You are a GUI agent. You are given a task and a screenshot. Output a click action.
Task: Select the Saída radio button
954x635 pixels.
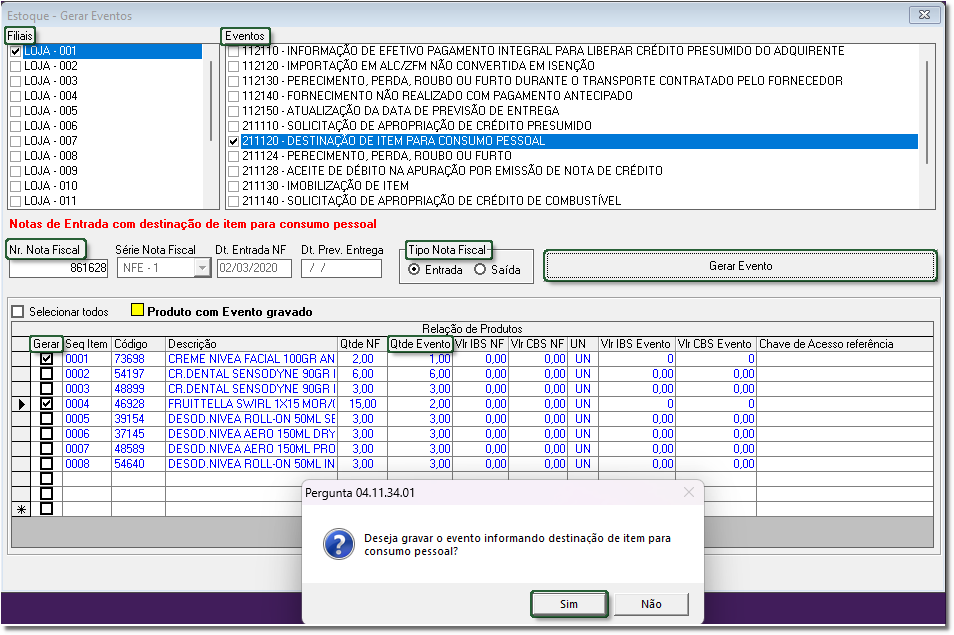point(480,269)
